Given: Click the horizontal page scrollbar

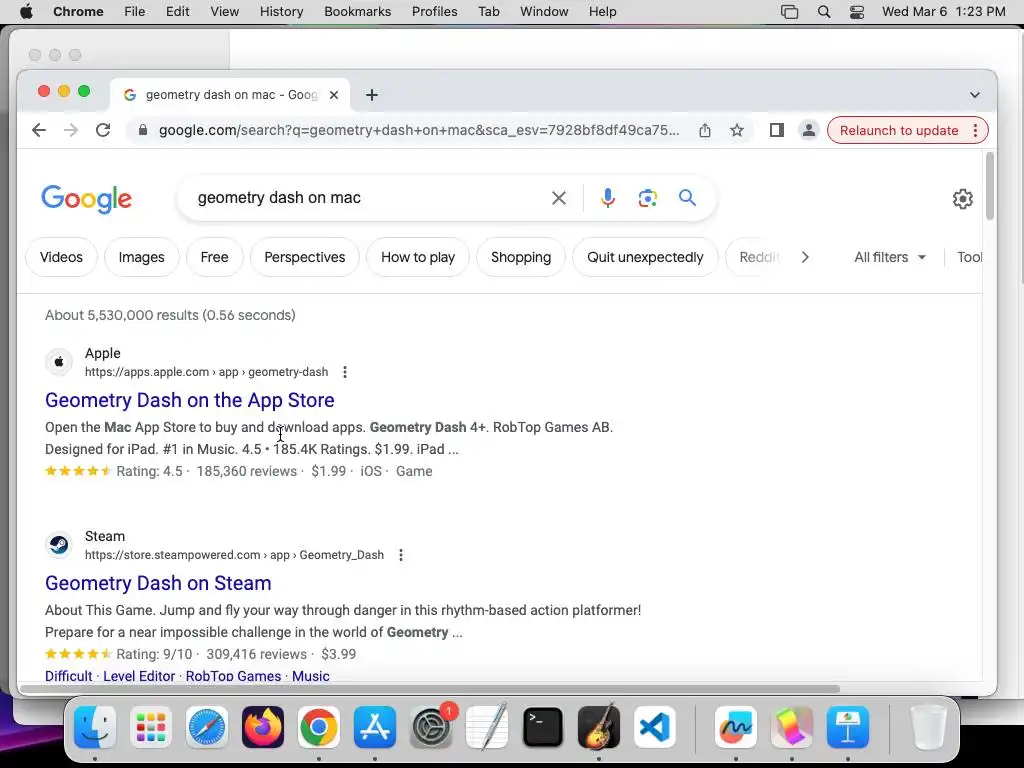Looking at the screenshot, I should (429, 689).
